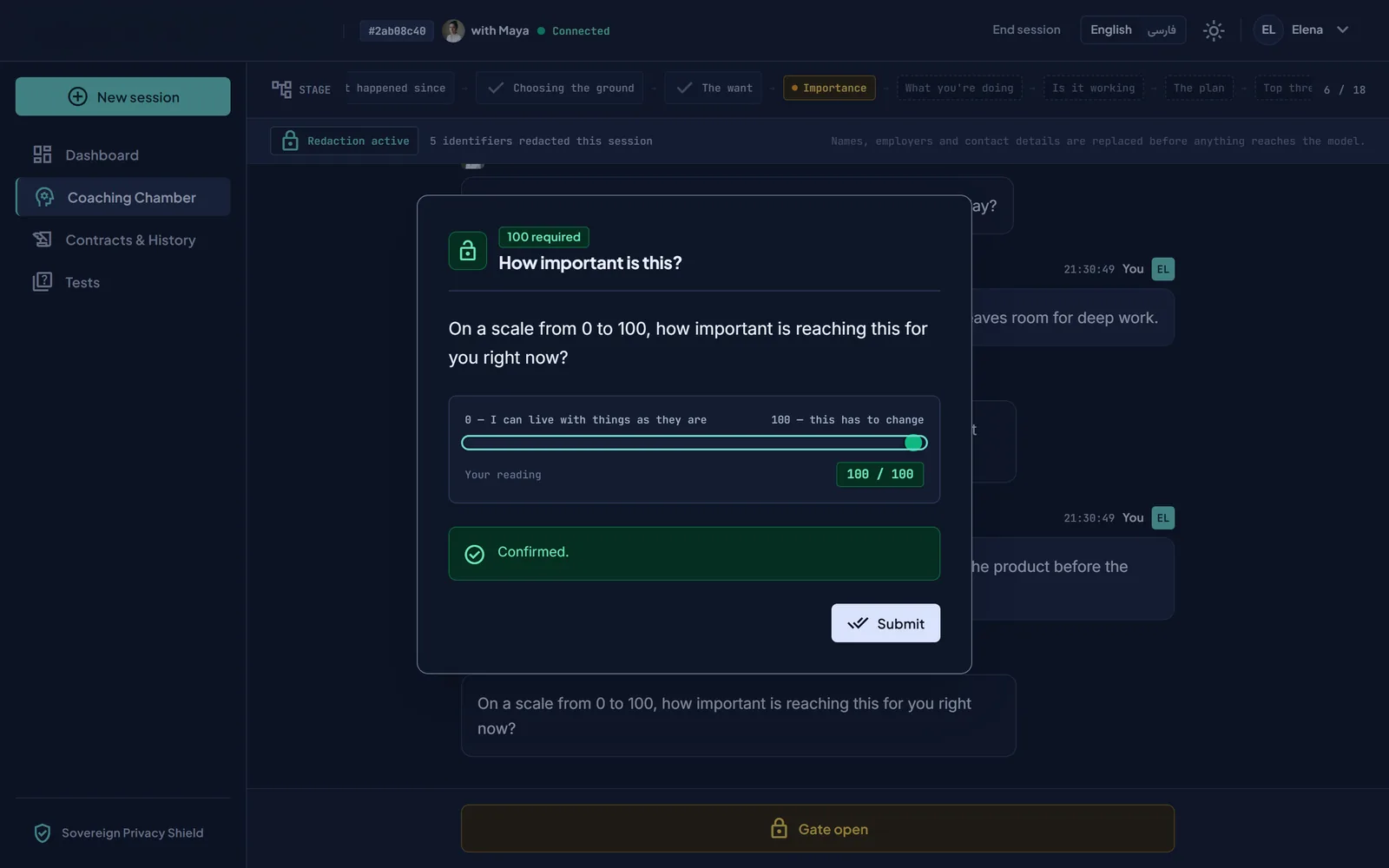Start a New session
This screenshot has width=1389, height=868.
122,96
